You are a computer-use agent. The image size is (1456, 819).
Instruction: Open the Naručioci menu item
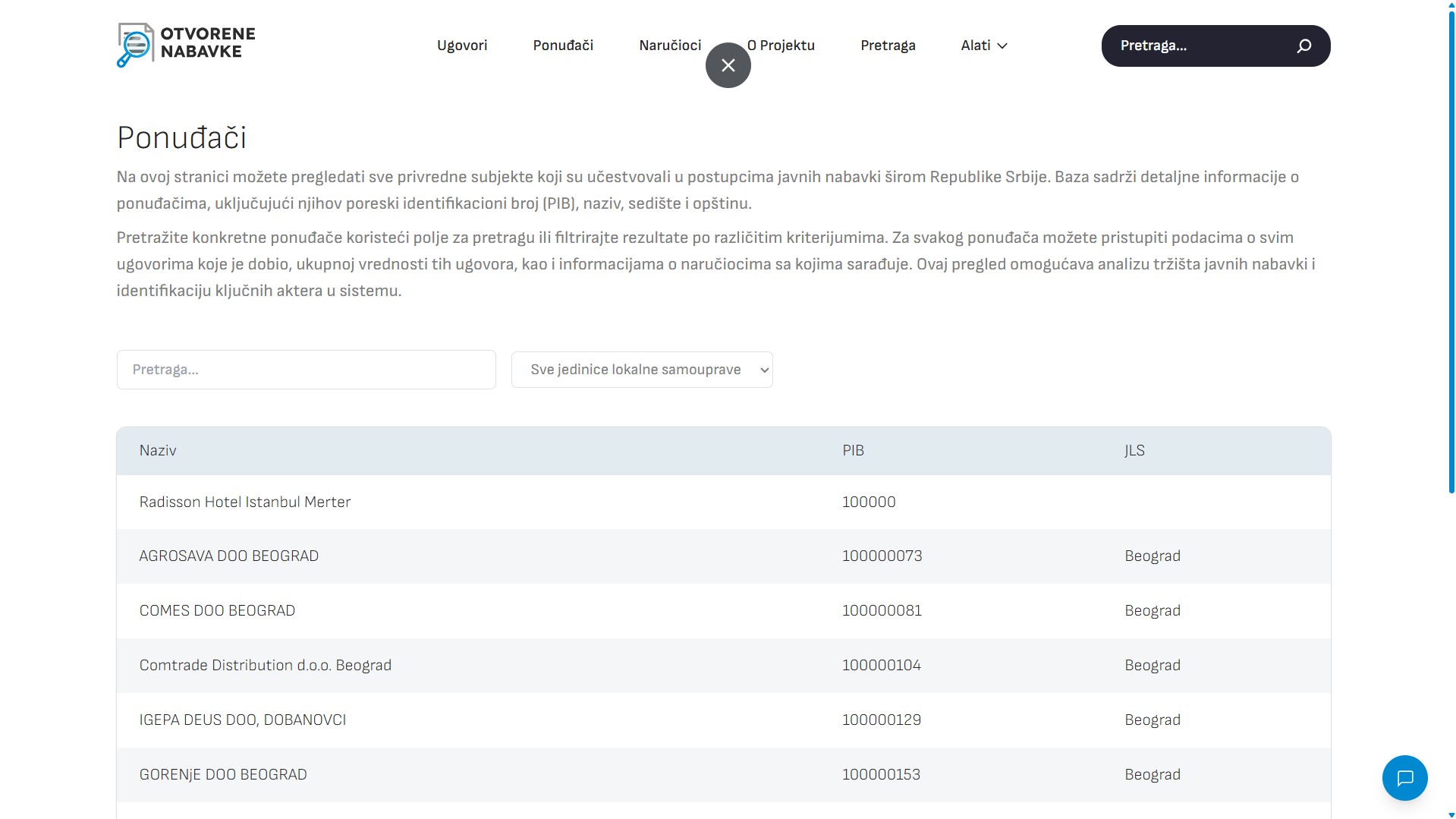point(670,46)
